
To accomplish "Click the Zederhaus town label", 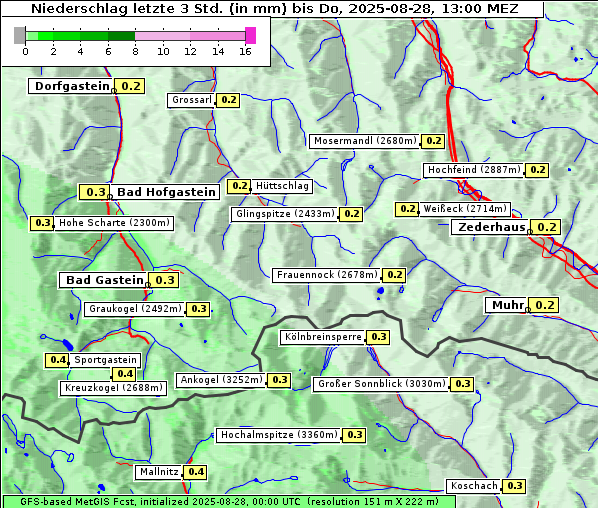I will point(491,227).
